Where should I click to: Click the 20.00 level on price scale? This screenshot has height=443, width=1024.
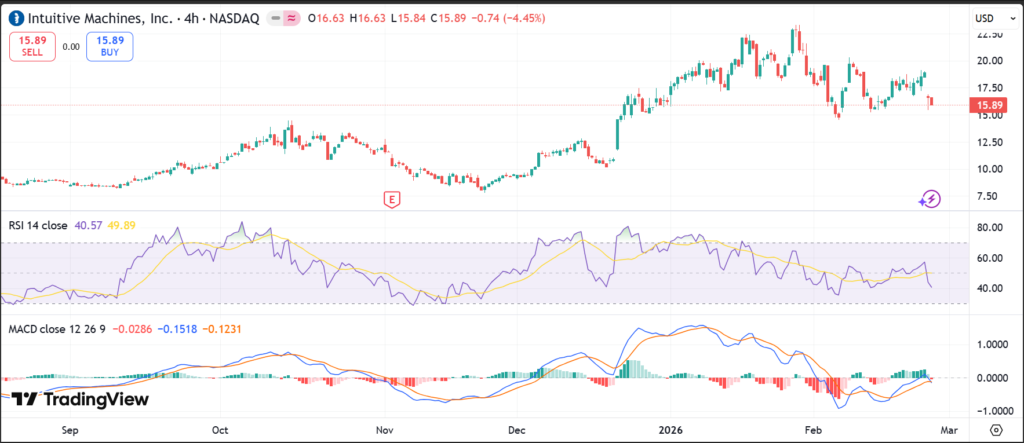[988, 60]
